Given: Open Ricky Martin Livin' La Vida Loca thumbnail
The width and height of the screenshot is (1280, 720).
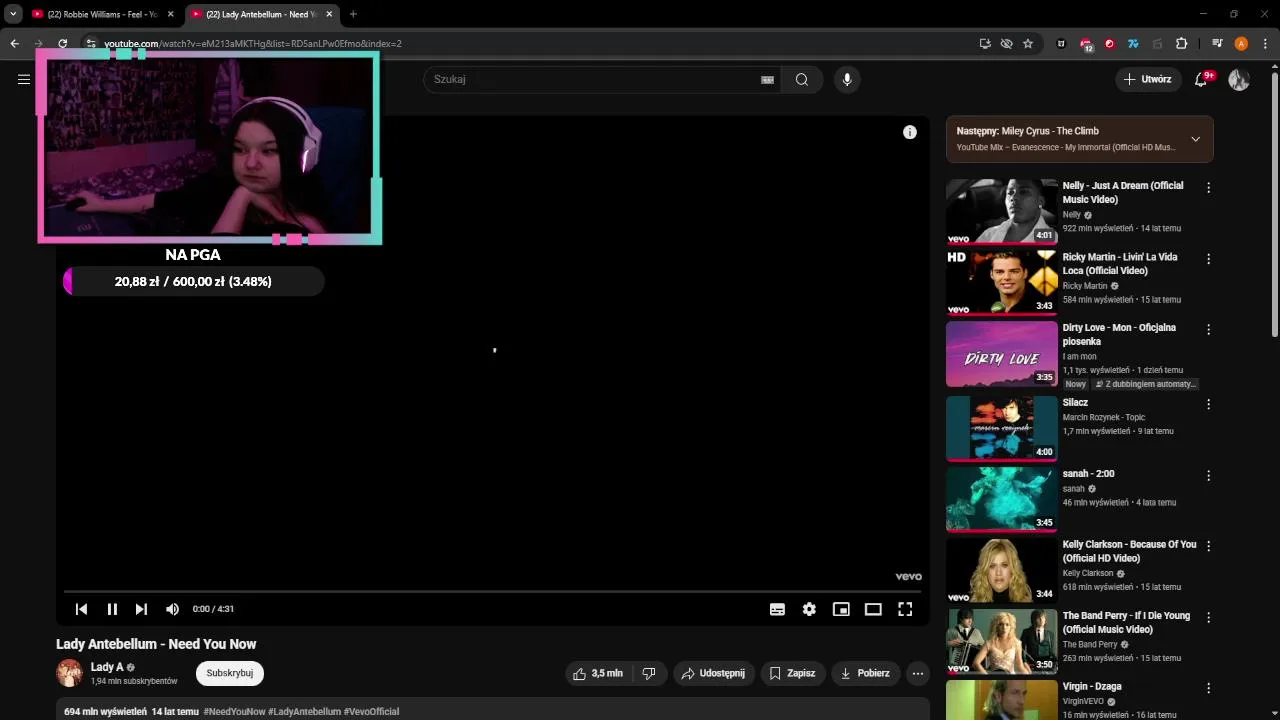Looking at the screenshot, I should (x=1001, y=282).
